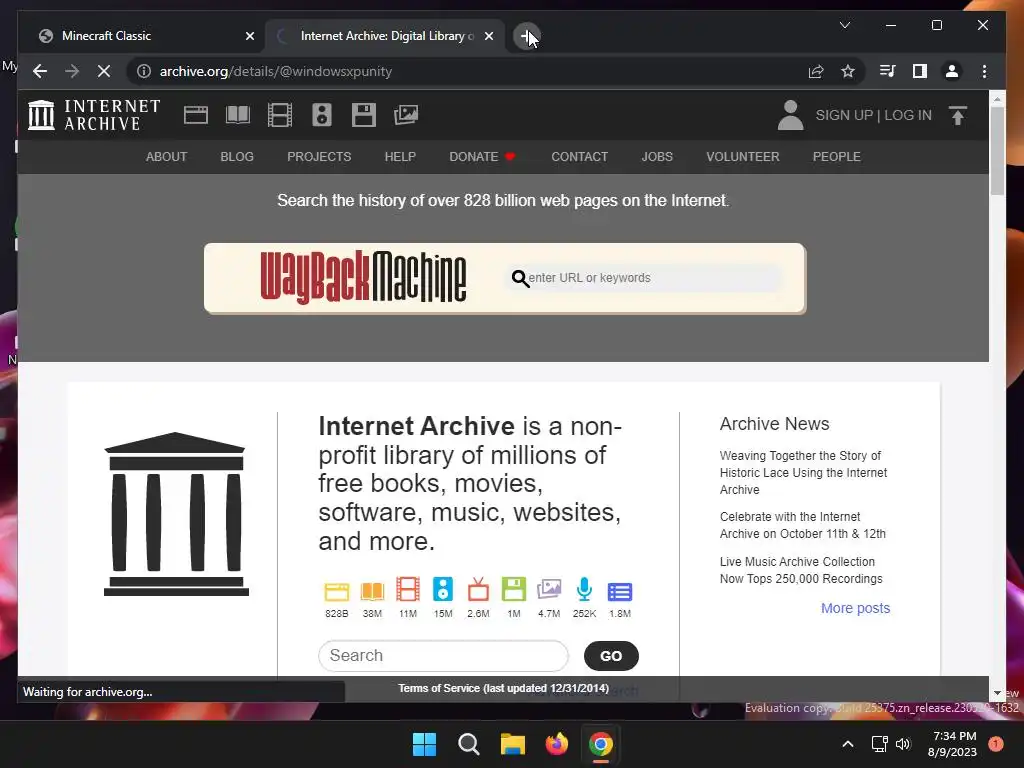Click the page vertical scrollbar thumb
Screen dimensions: 1024x768
997,150
